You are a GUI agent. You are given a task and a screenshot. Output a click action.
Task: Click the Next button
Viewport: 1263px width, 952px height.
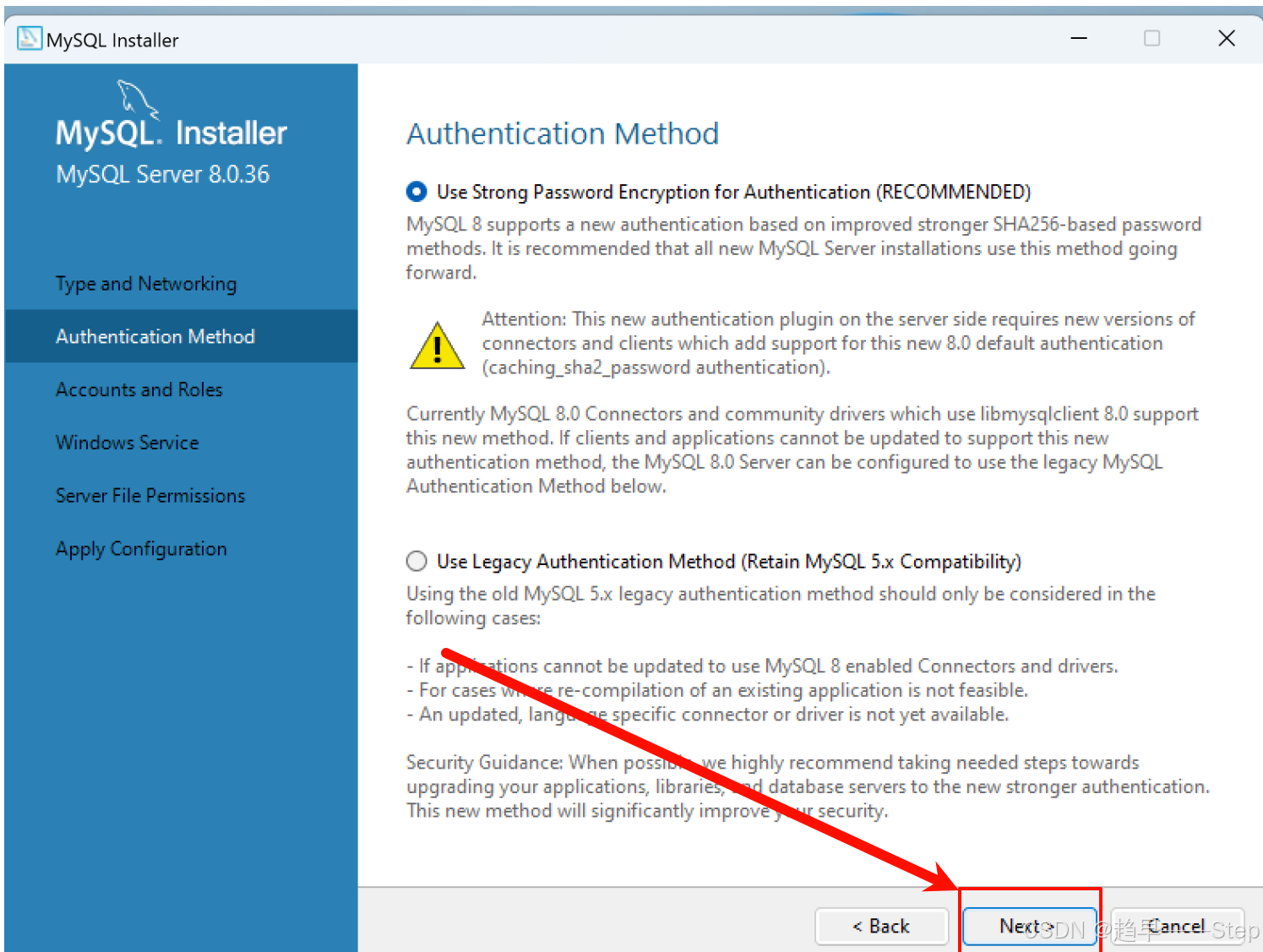[x=1029, y=927]
